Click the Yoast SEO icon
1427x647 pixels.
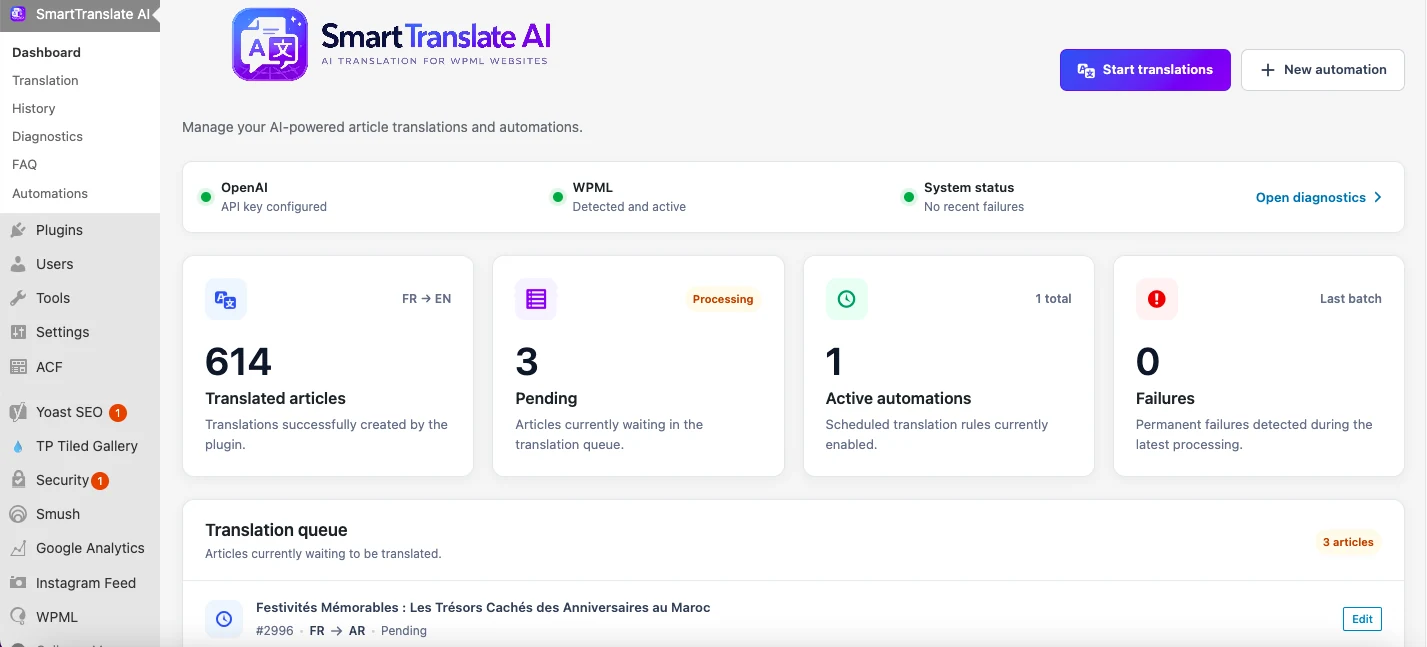point(17,412)
